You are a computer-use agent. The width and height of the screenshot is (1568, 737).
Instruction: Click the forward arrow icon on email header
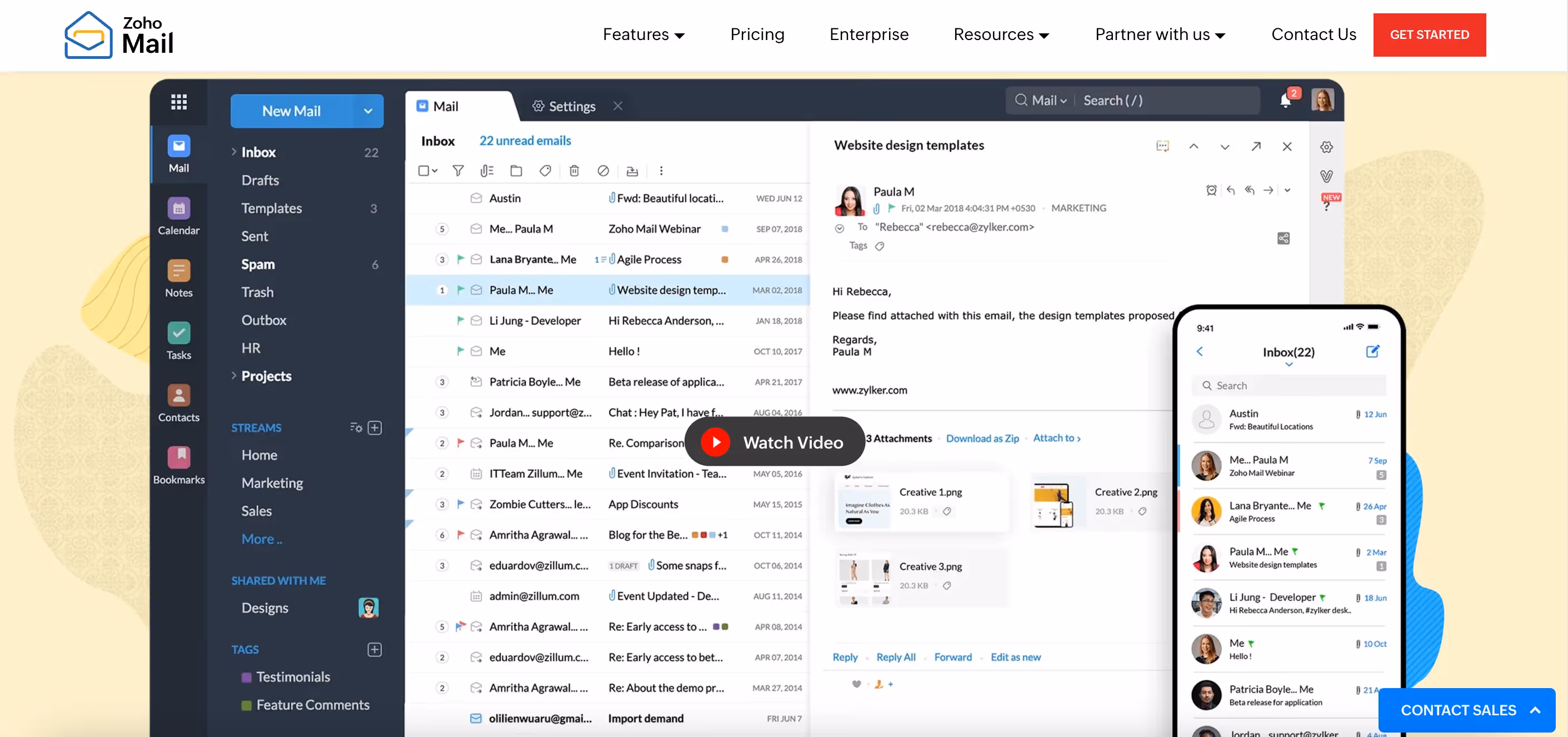click(x=1268, y=190)
